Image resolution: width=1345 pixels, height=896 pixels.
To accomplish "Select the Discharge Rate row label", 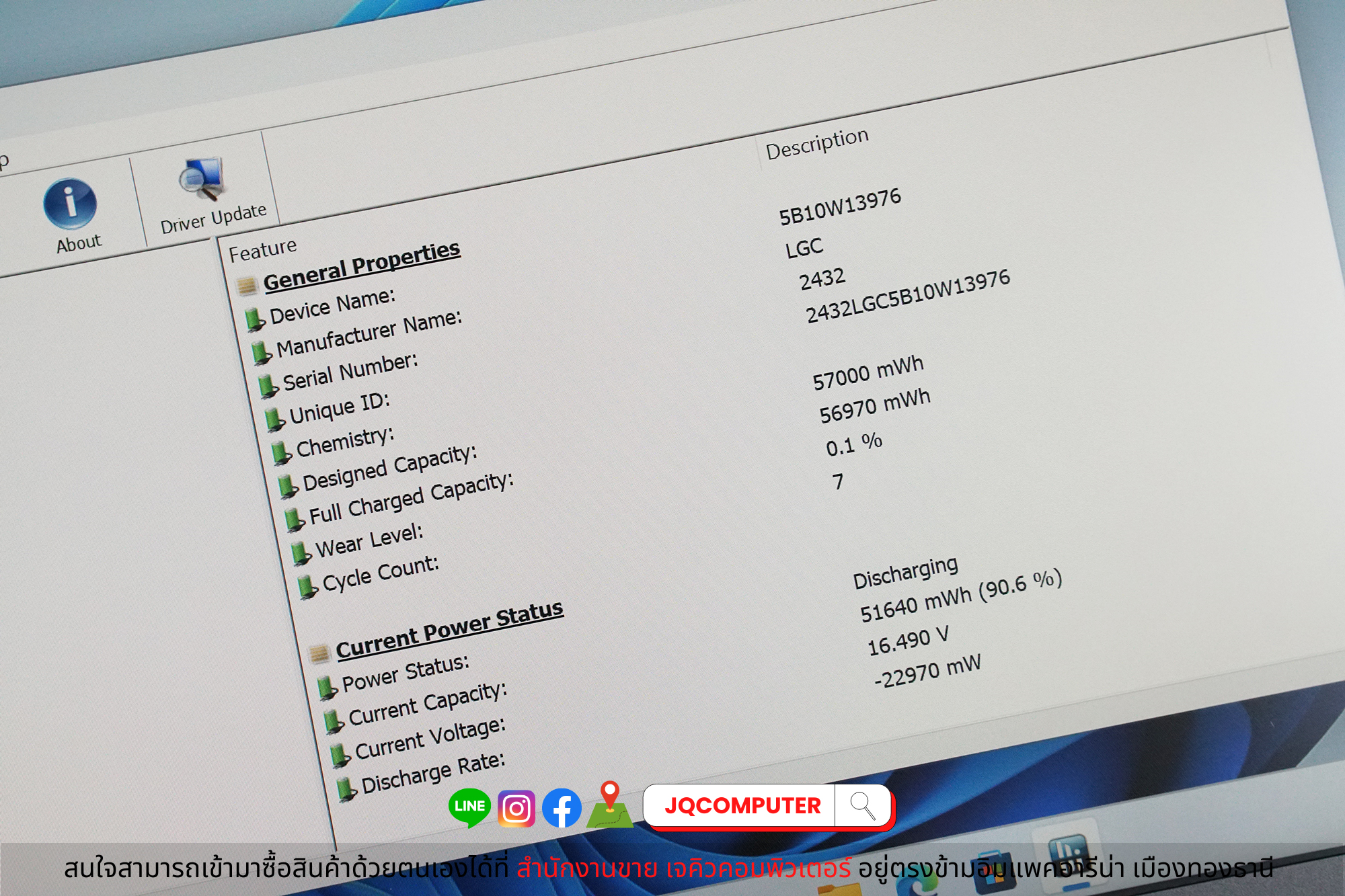I will (x=433, y=773).
